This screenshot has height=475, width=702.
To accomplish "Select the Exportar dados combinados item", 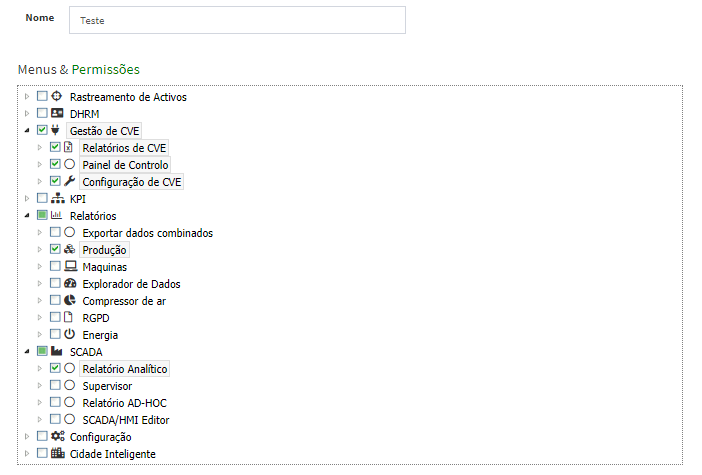I will [147, 233].
